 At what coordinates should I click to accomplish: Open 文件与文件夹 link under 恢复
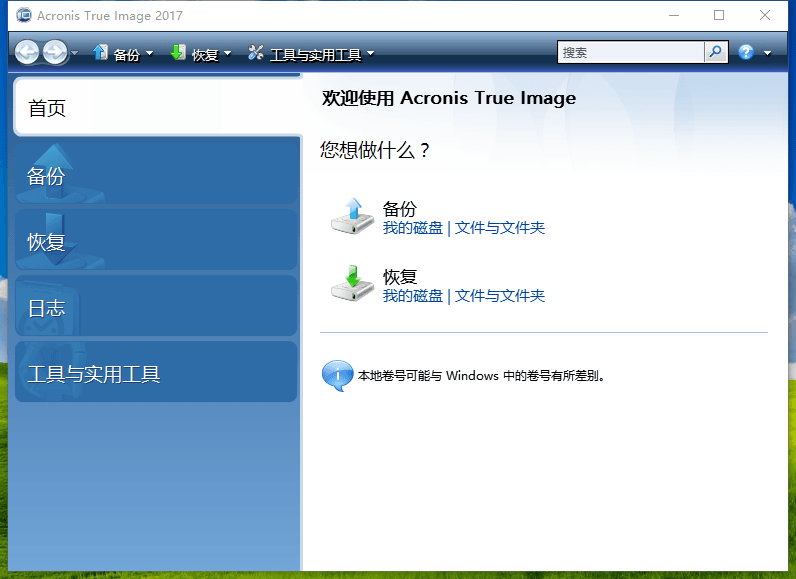(x=500, y=296)
